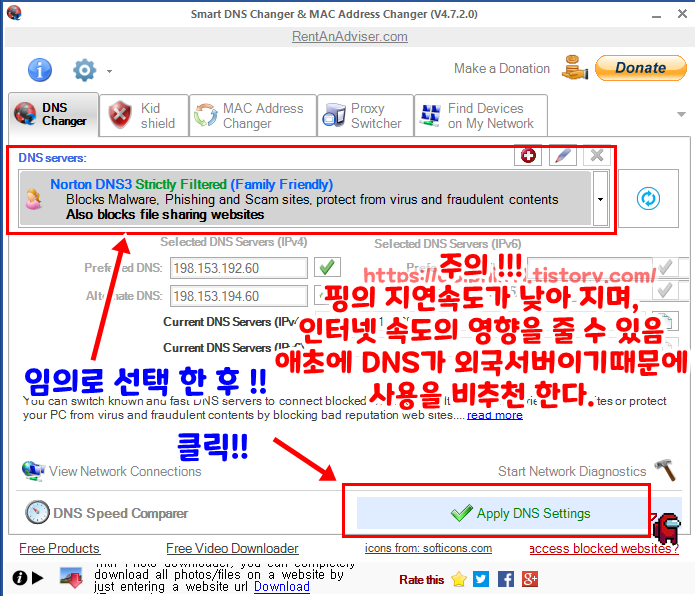Viewport: 695px width, 596px height.
Task: Share on the Twitter icon
Action: point(481,579)
